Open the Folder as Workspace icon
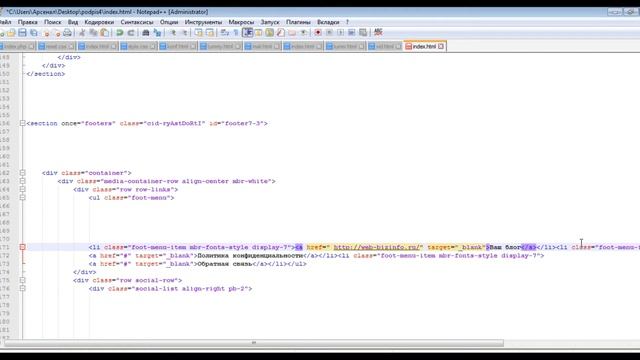 (292, 33)
